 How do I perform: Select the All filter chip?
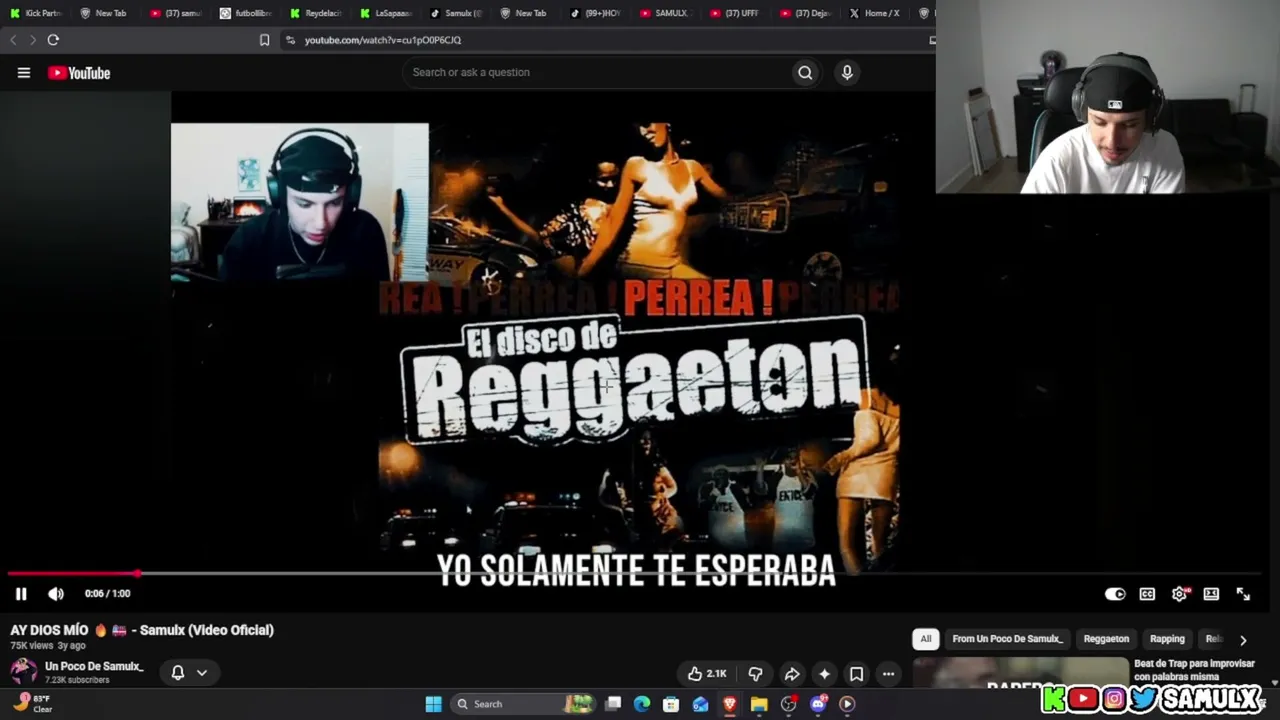926,639
